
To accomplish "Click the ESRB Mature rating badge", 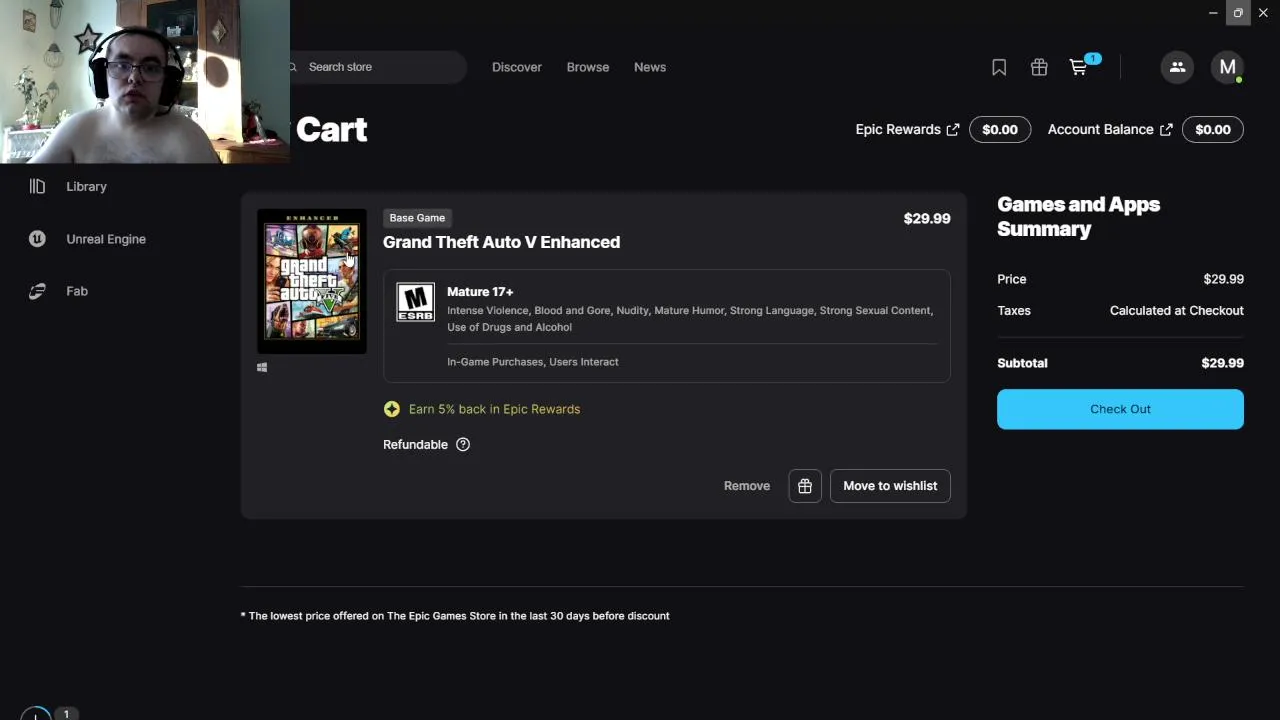I will (416, 302).
